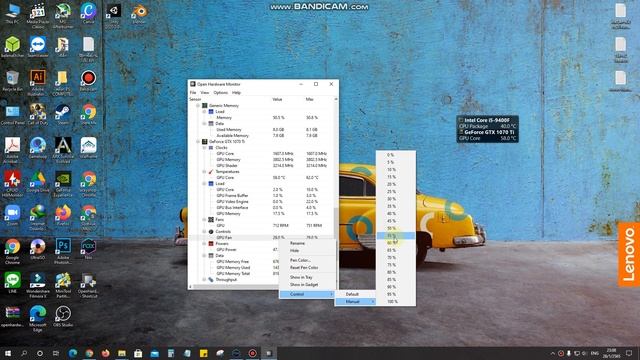Choose Reset Pen Color in context menu
Screen dimensions: 640x360
click(307, 268)
